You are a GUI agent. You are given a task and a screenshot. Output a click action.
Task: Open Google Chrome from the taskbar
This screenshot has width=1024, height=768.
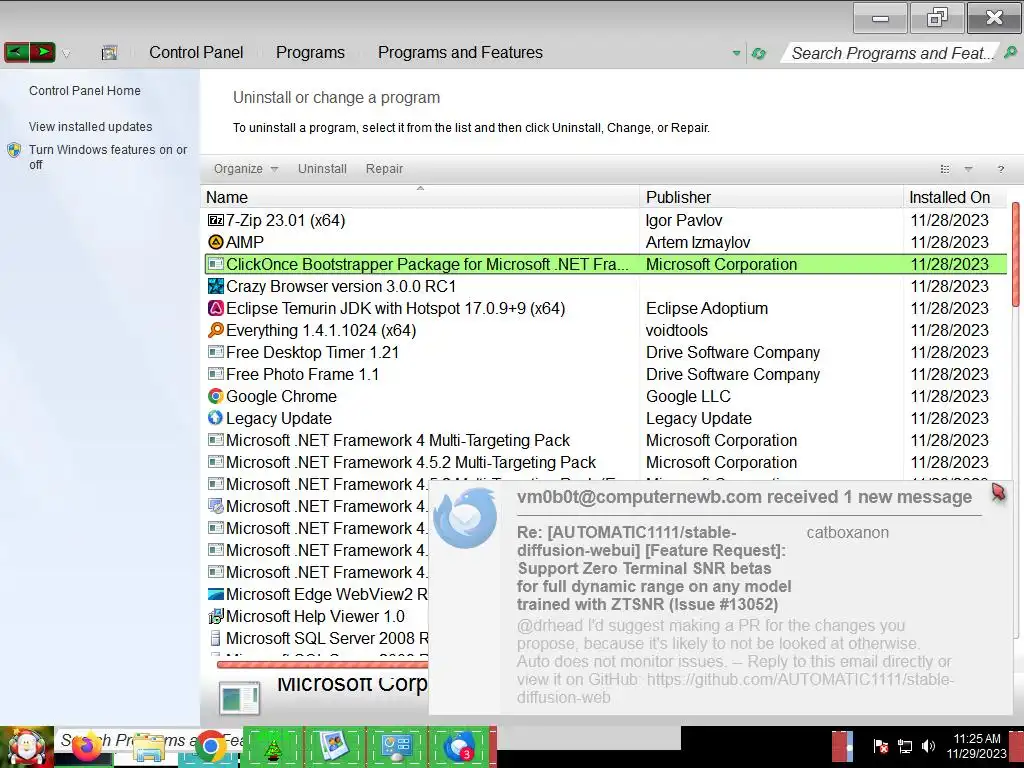click(x=210, y=746)
